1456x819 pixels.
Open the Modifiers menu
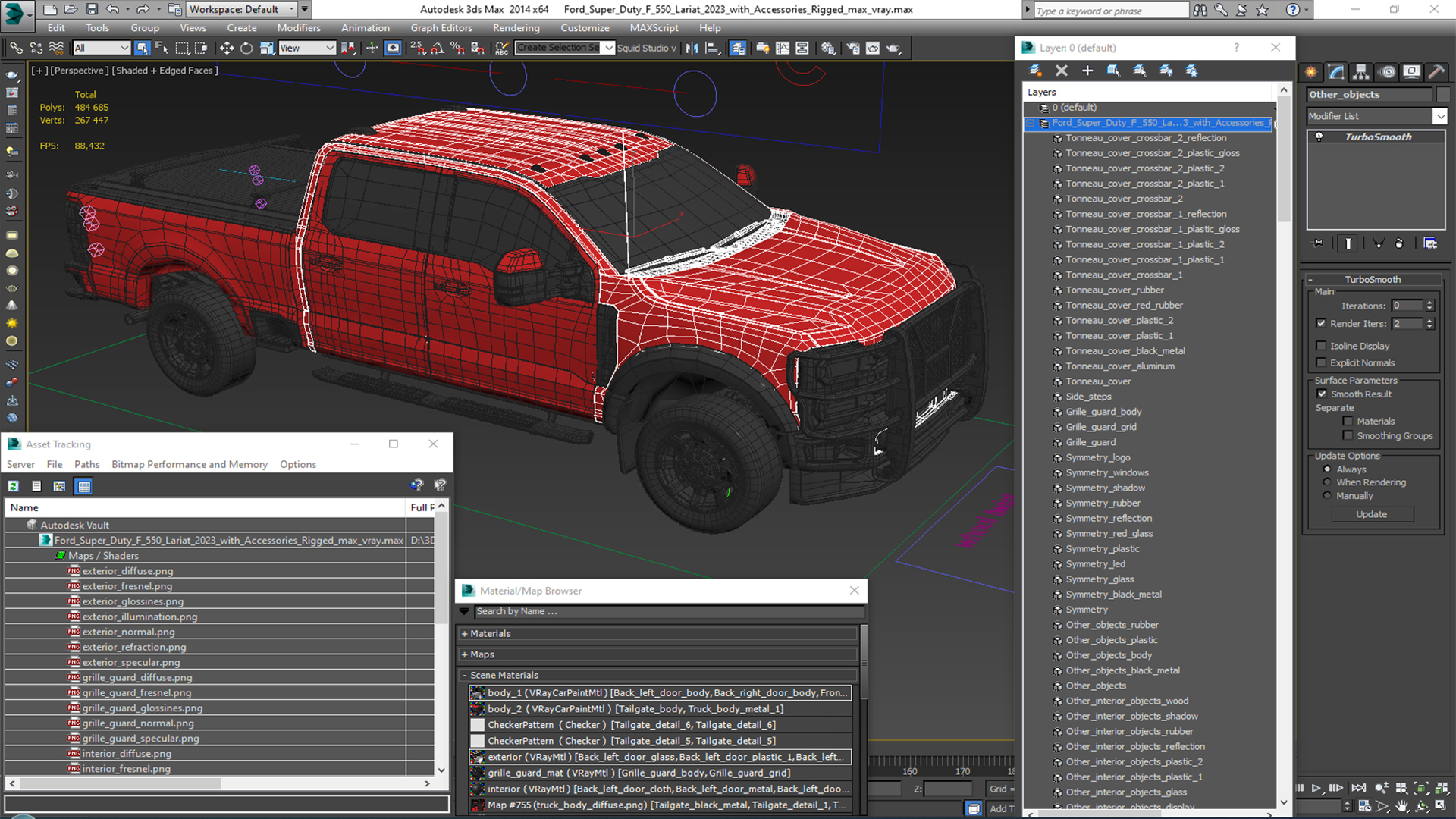coord(299,28)
